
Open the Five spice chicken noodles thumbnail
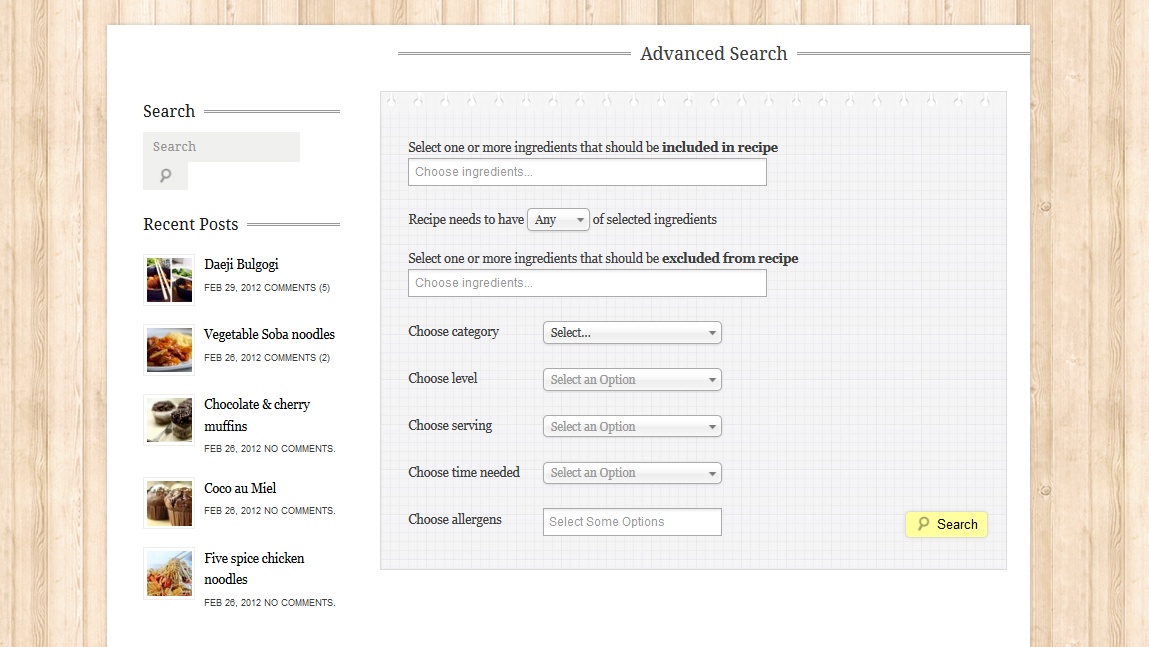click(169, 573)
